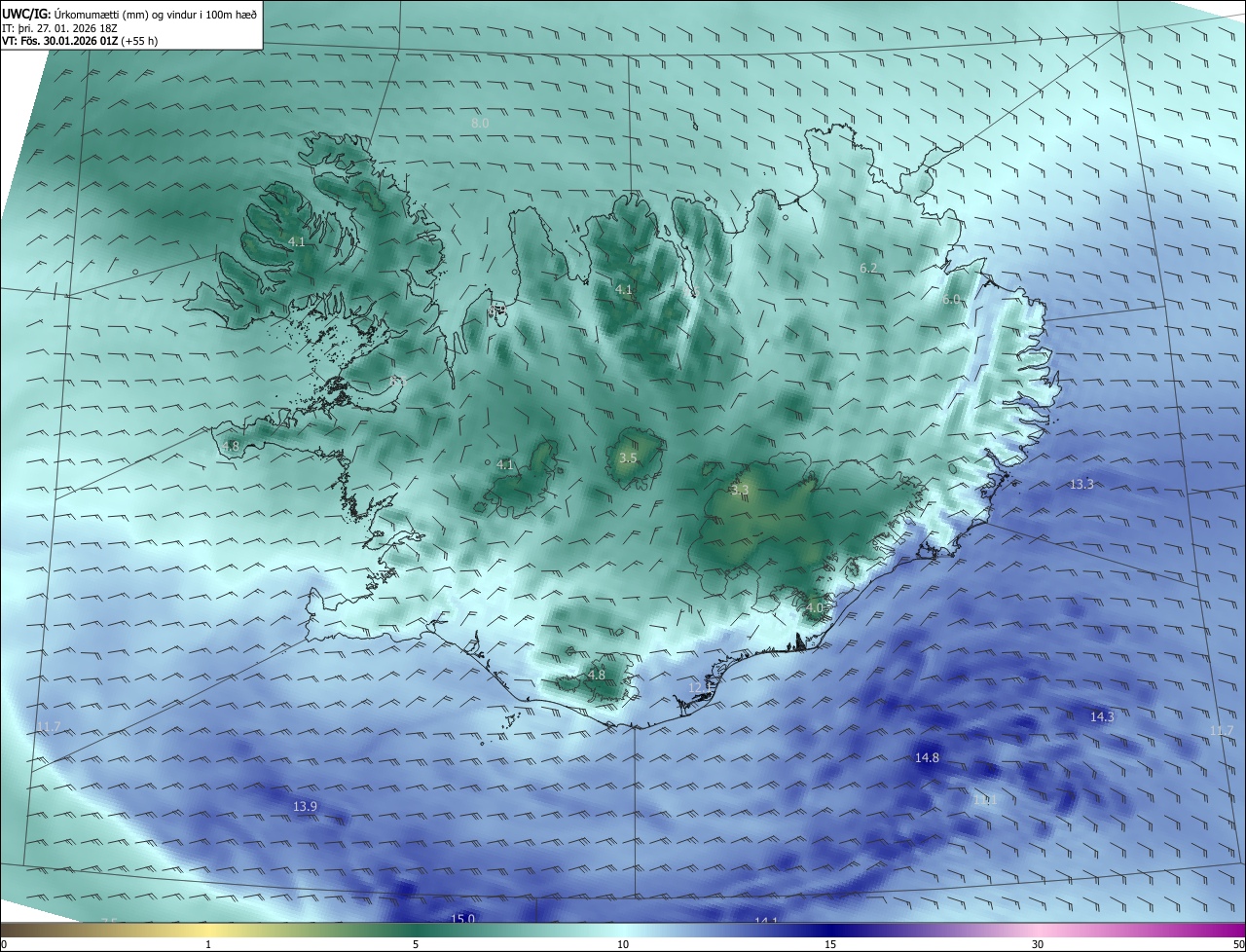Click the 14.3 value label over the southeast ocean
1246x952 pixels.
pyautogui.click(x=1101, y=716)
